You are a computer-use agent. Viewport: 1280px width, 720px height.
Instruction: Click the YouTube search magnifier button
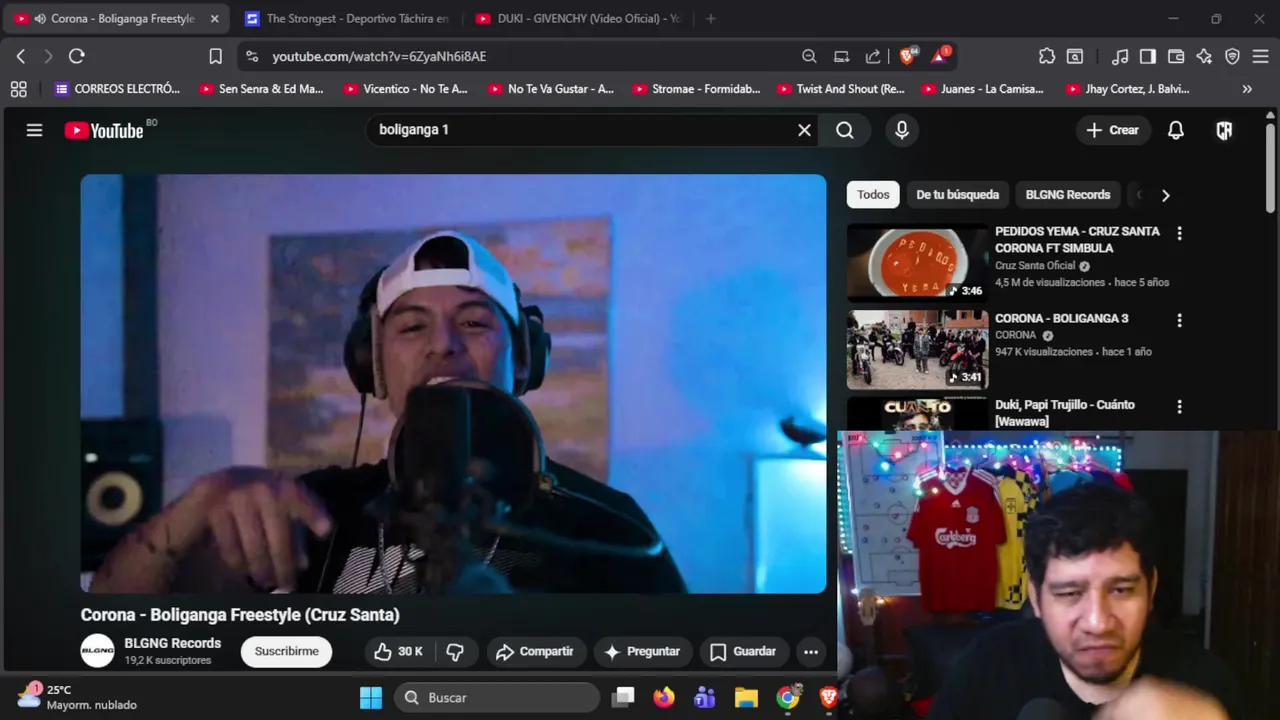[x=845, y=130]
